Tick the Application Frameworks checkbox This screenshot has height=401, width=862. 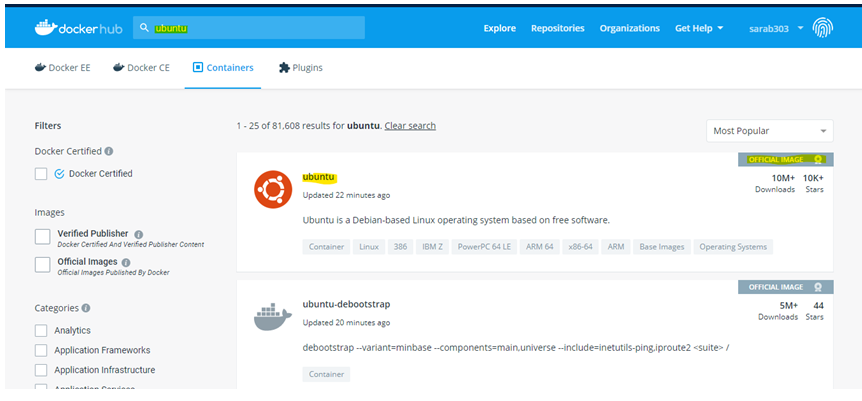41,350
